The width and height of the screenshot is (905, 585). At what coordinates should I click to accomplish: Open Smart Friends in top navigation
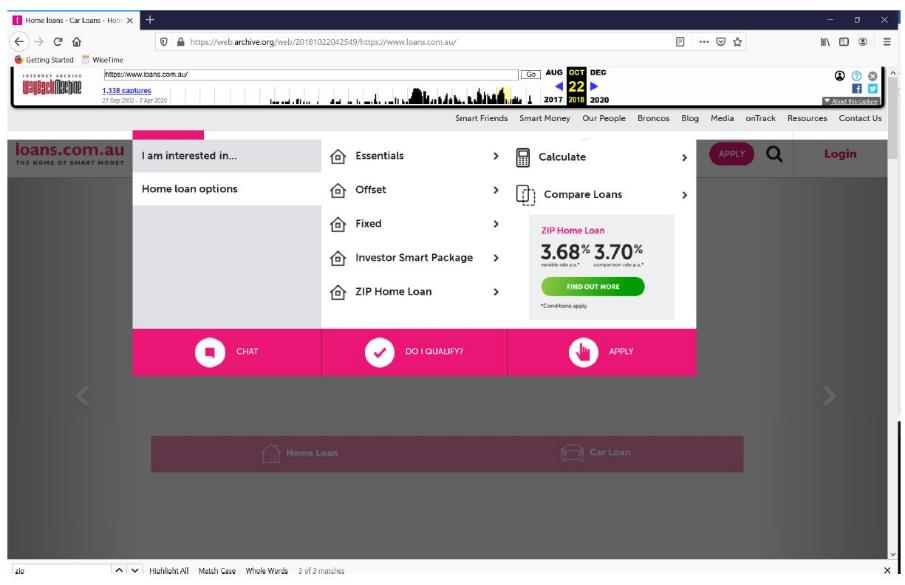[481, 118]
